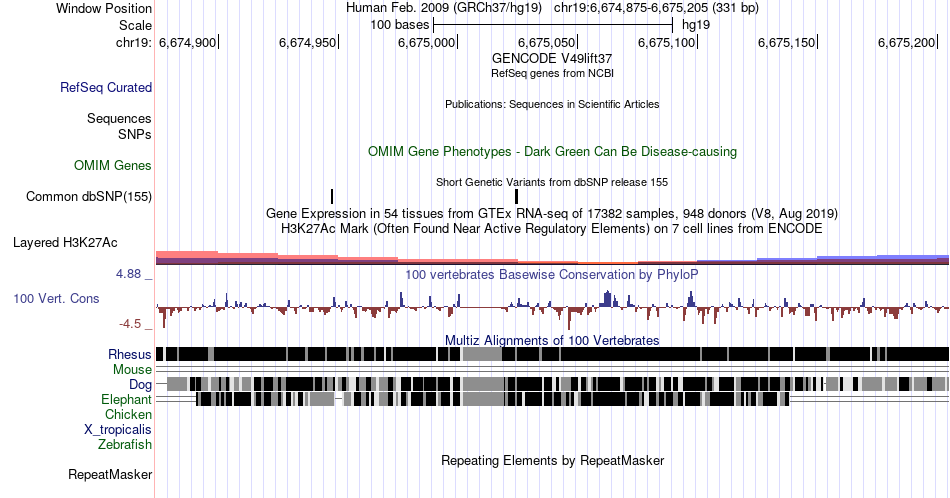Open the GENCODE V49lift37 track title
This screenshot has width=950, height=498.
(552, 59)
